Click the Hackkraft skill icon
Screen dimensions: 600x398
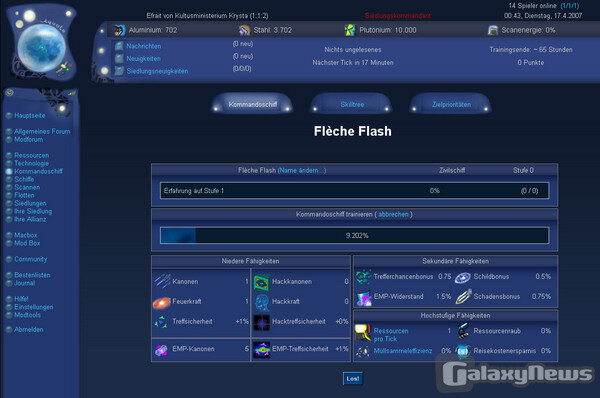coord(262,302)
